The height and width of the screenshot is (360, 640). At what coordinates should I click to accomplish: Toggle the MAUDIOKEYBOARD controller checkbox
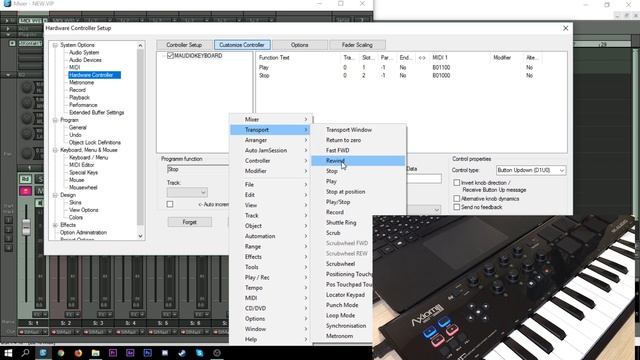170,56
